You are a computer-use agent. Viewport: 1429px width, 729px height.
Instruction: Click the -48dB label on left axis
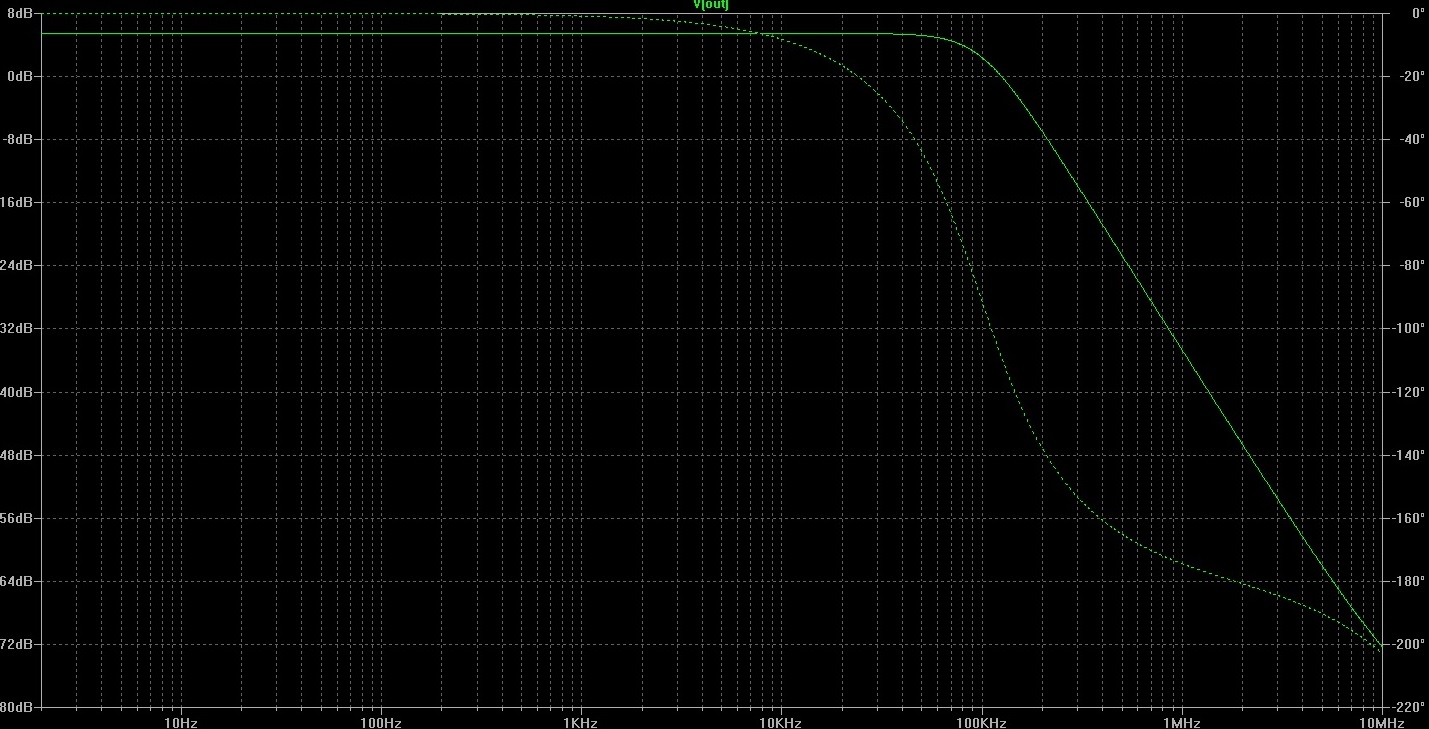(18, 455)
